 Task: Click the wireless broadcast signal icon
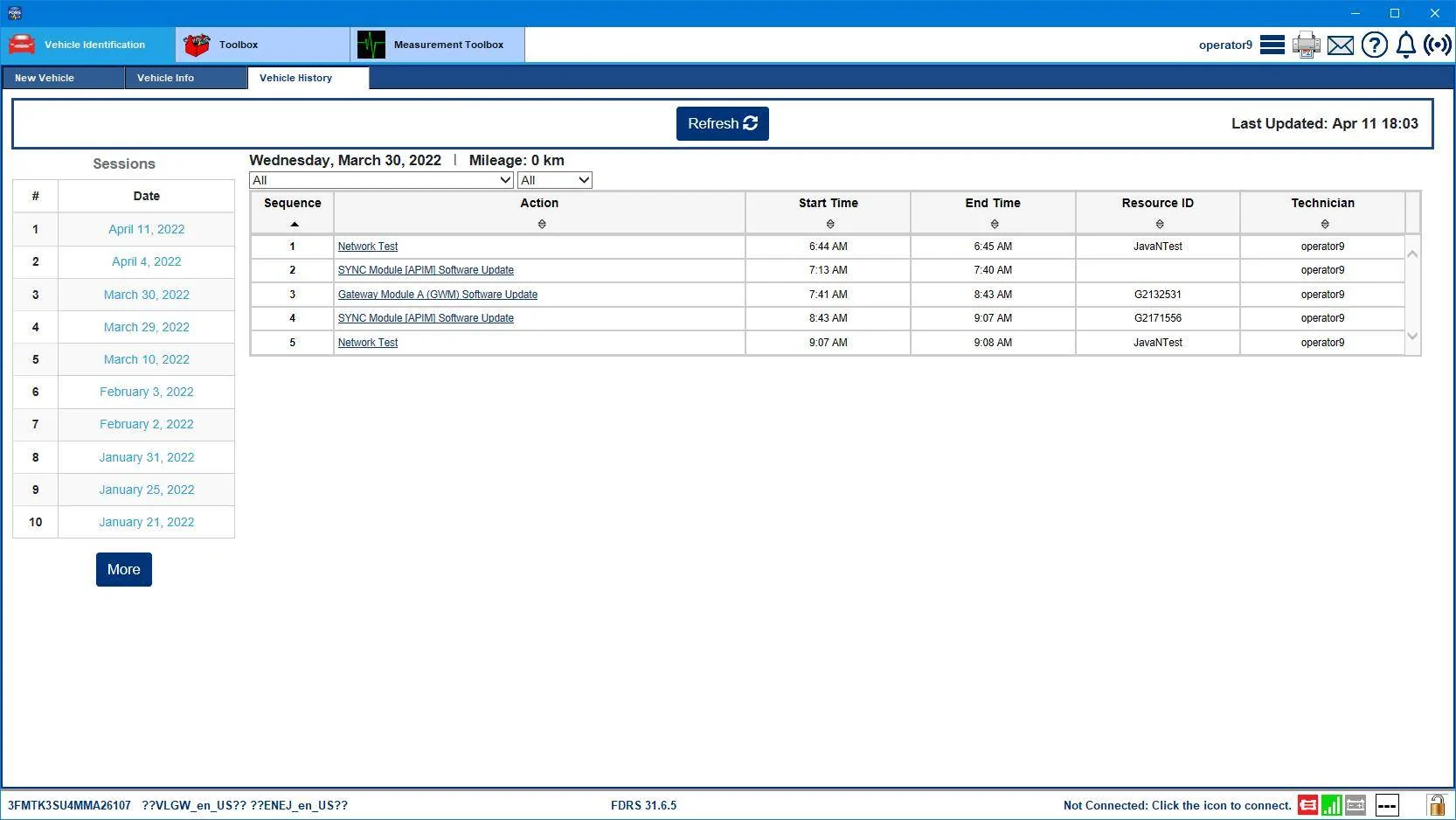1438,45
